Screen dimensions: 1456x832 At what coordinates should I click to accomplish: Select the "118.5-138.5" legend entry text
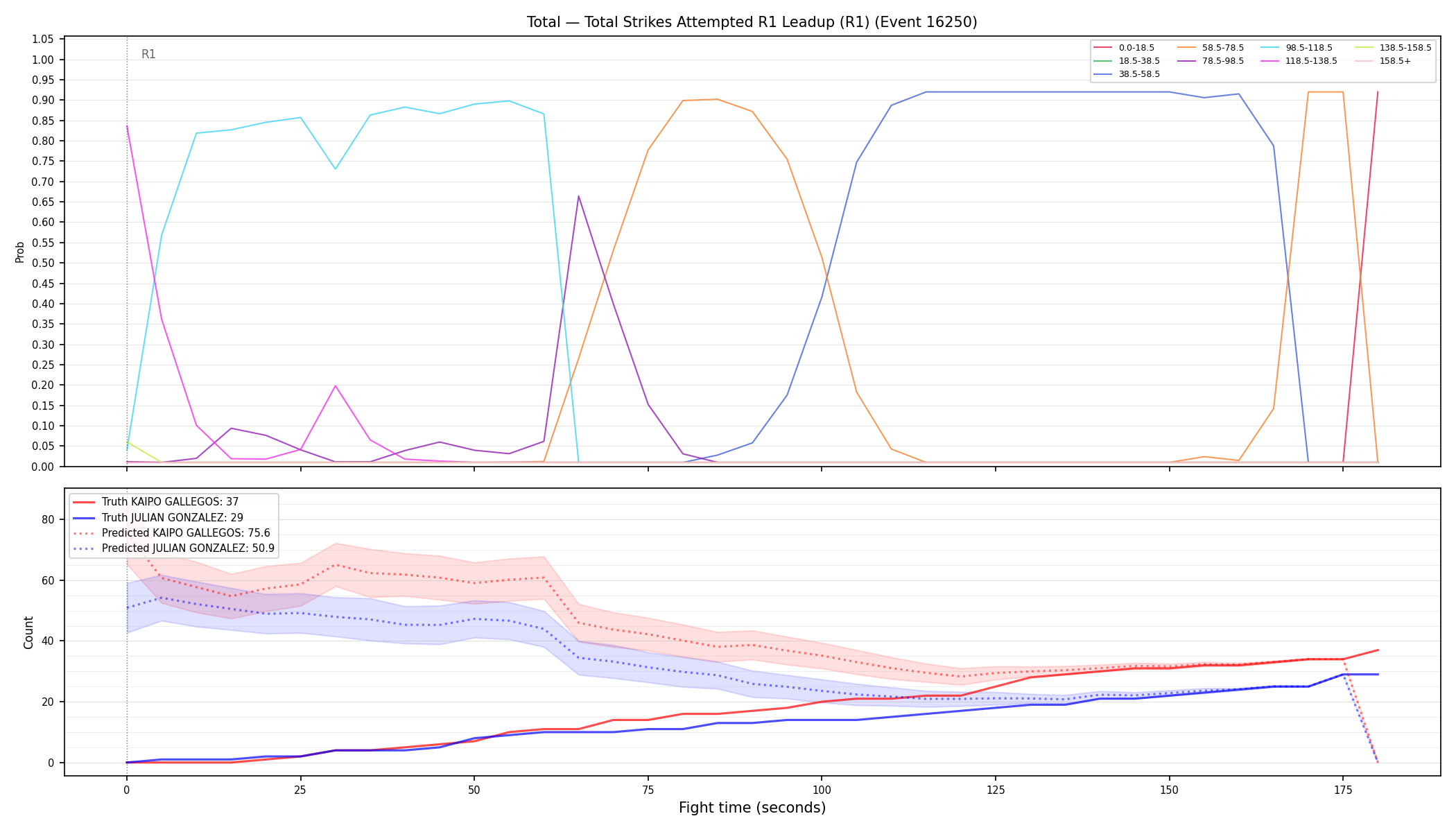1312,61
